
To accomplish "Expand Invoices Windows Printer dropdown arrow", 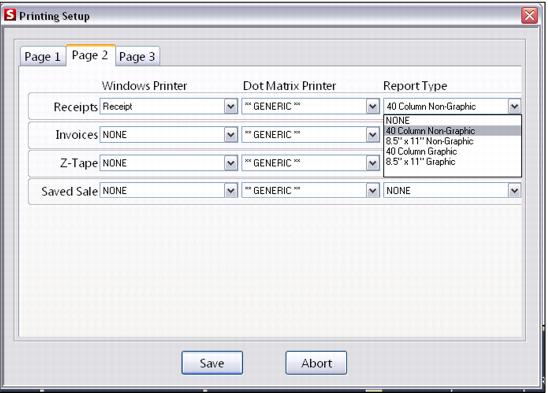I will click(x=231, y=135).
